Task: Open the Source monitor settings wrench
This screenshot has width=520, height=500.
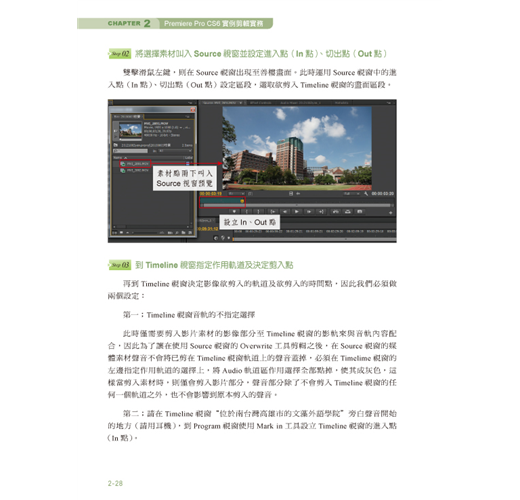Action: click(366, 193)
